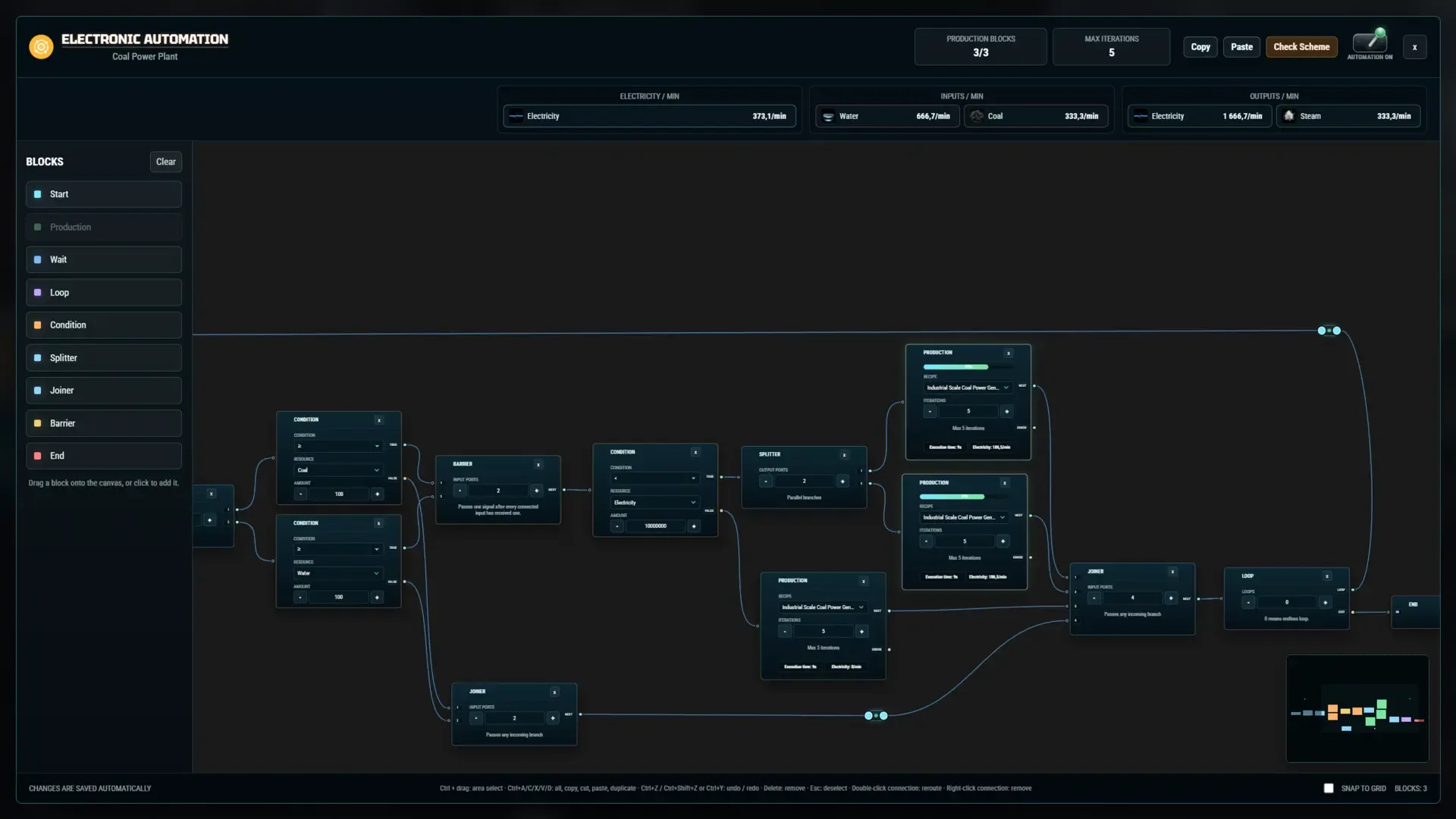Add an End block from the palette

(x=104, y=456)
